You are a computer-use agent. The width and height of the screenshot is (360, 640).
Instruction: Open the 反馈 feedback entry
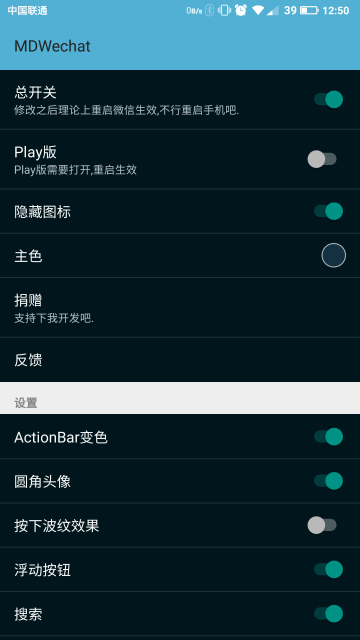tap(180, 360)
